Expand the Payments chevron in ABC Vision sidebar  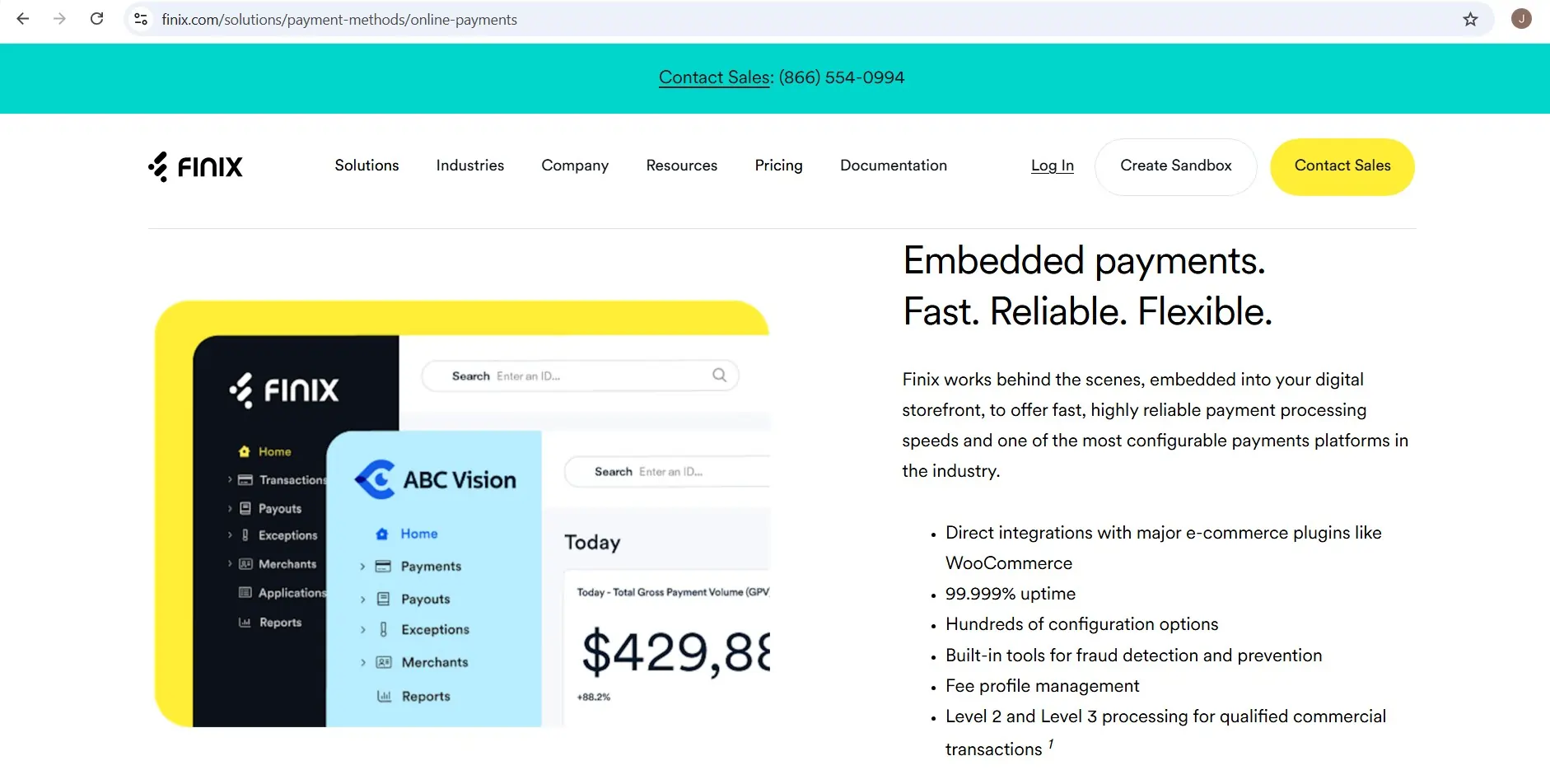(362, 567)
